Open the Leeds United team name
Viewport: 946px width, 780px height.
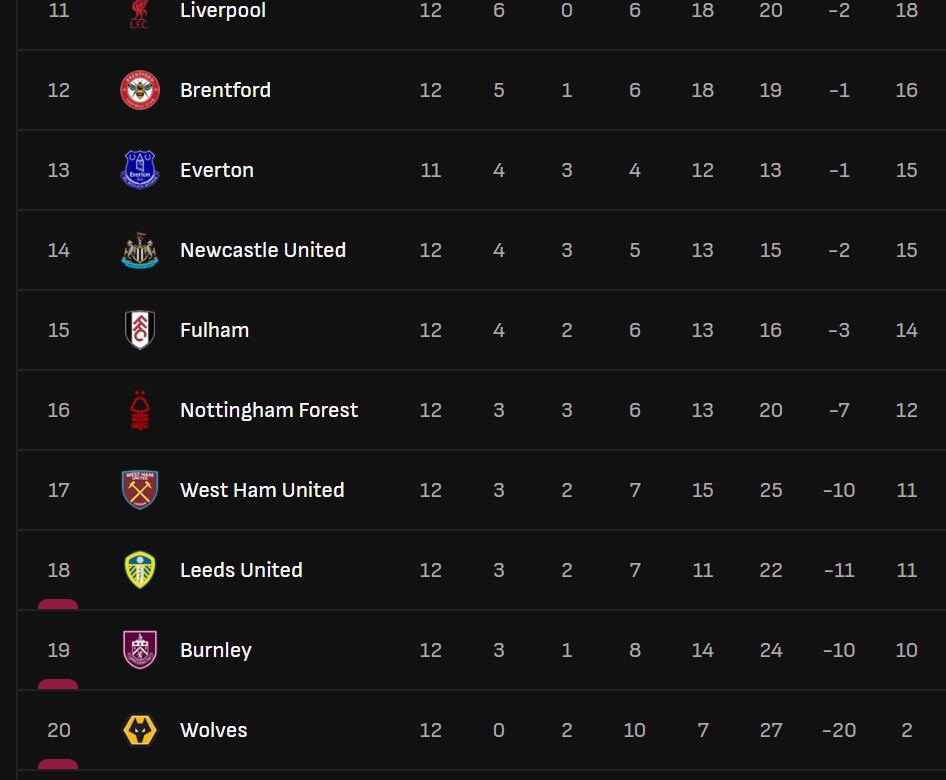(240, 570)
